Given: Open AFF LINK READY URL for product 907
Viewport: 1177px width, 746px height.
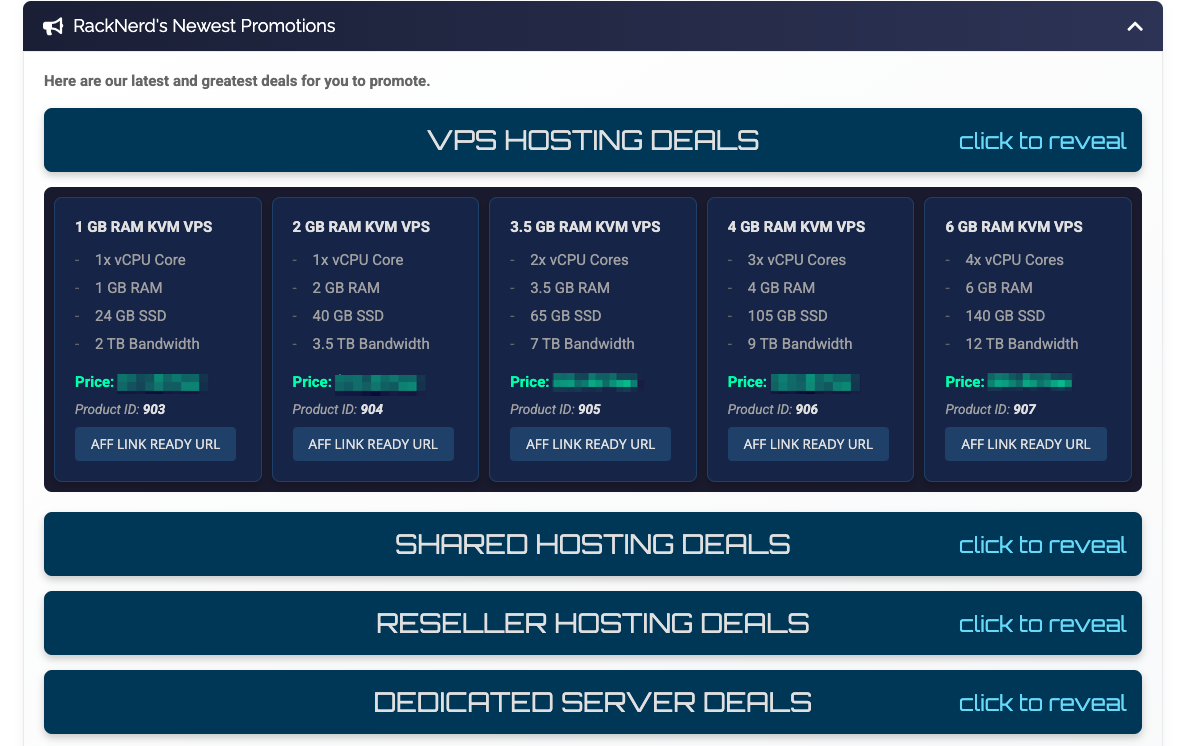Looking at the screenshot, I should click(x=1025, y=444).
